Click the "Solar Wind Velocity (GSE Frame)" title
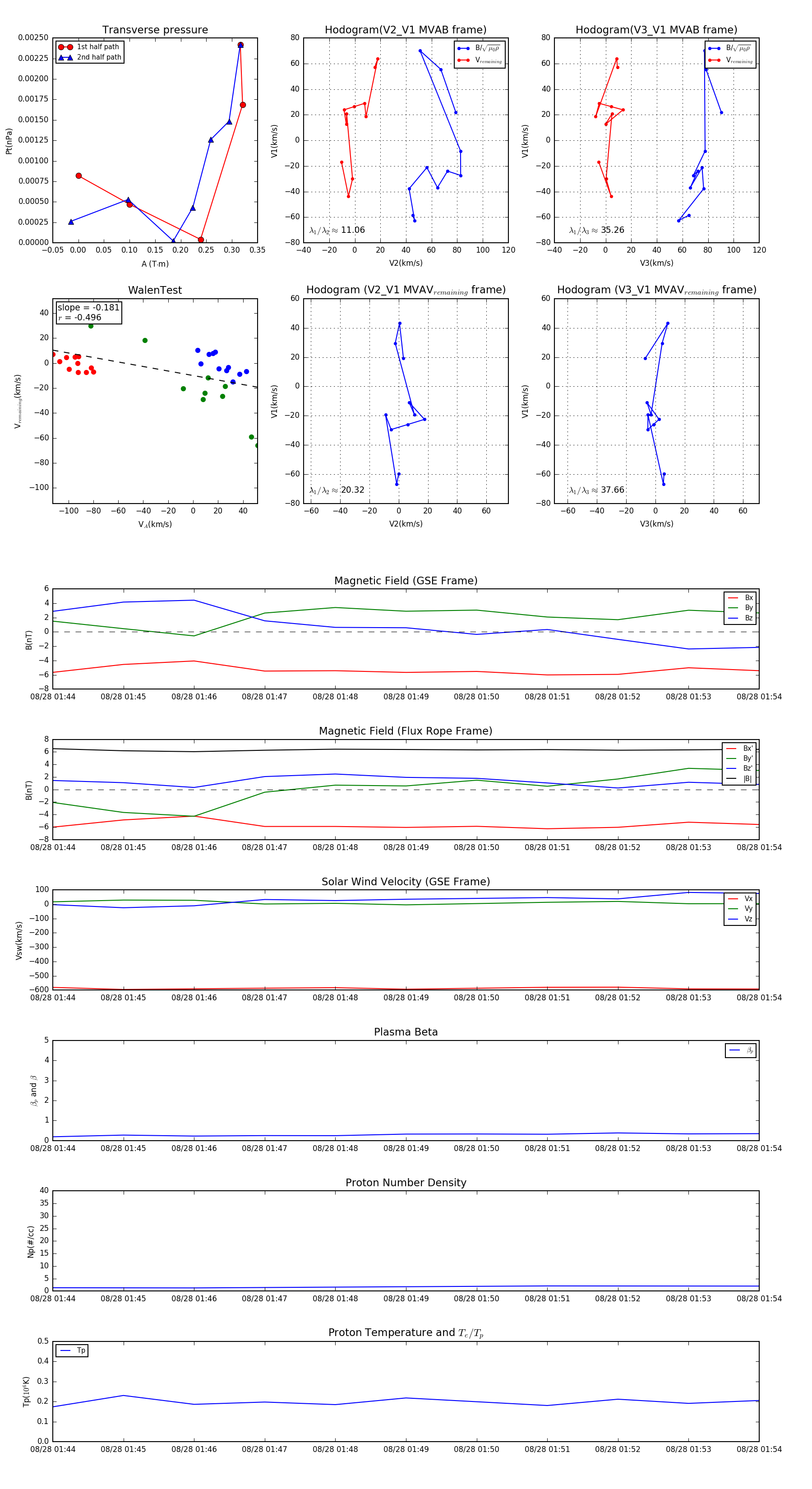The image size is (812, 1489). click(406, 882)
